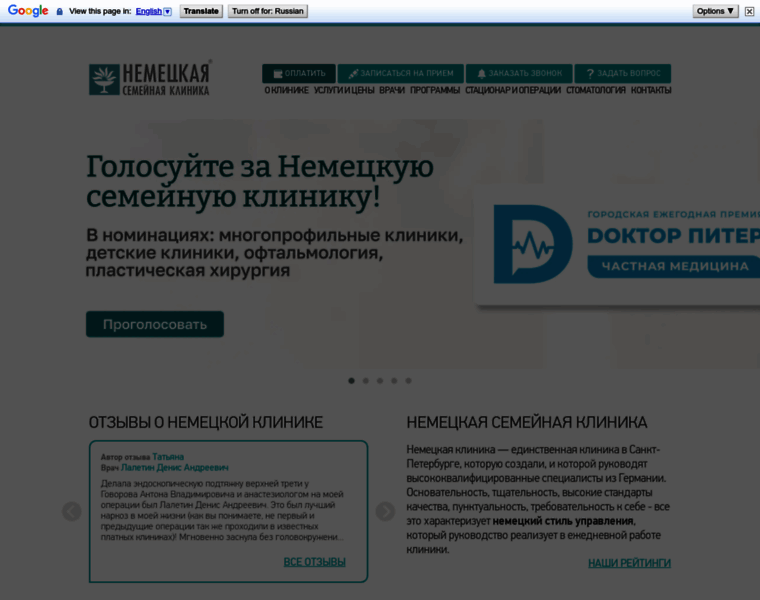Screen dimensions: 760x600
Task: Click Задать вопрос button
Action: (623, 74)
